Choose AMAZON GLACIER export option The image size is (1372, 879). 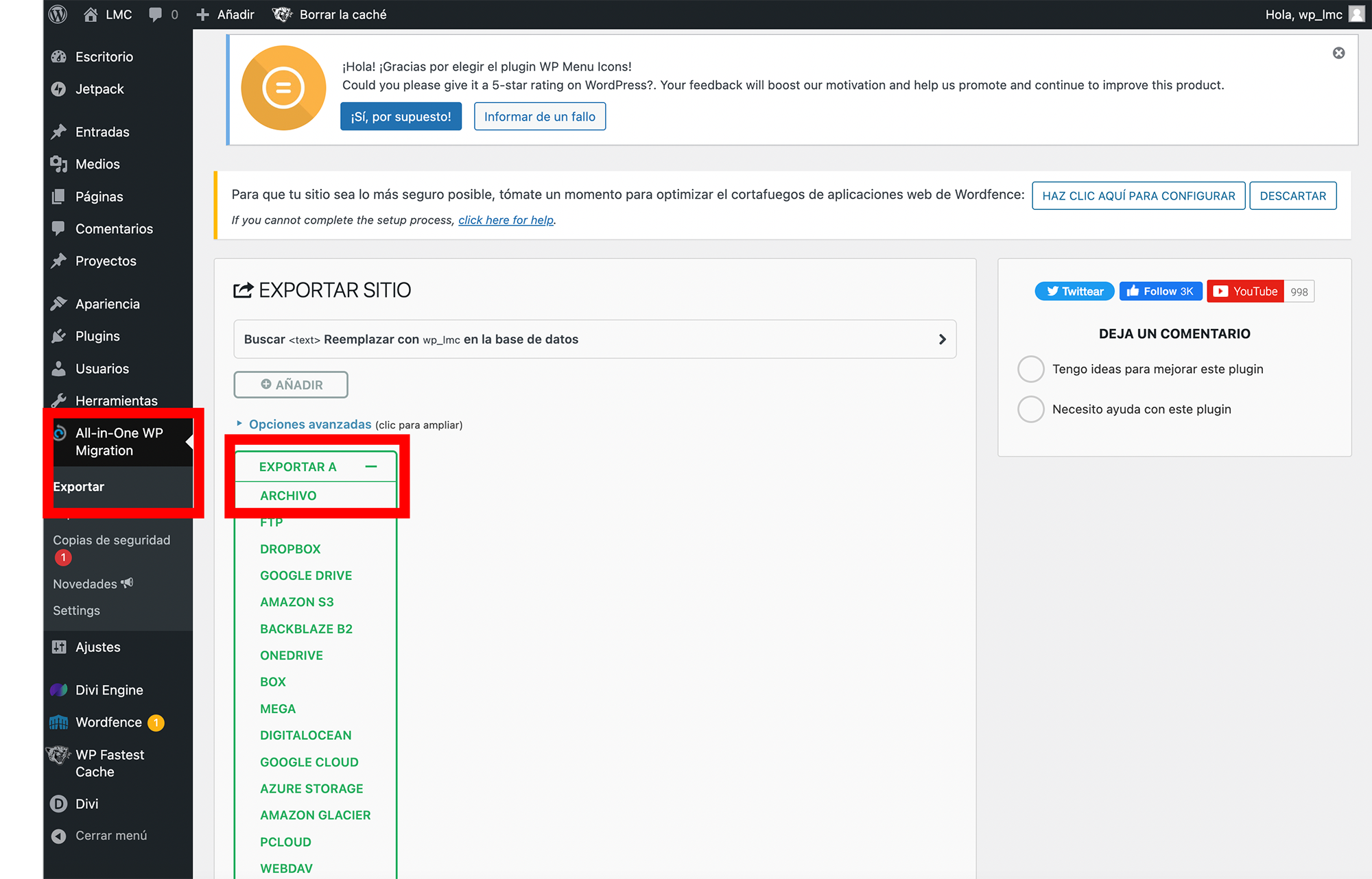[x=316, y=815]
